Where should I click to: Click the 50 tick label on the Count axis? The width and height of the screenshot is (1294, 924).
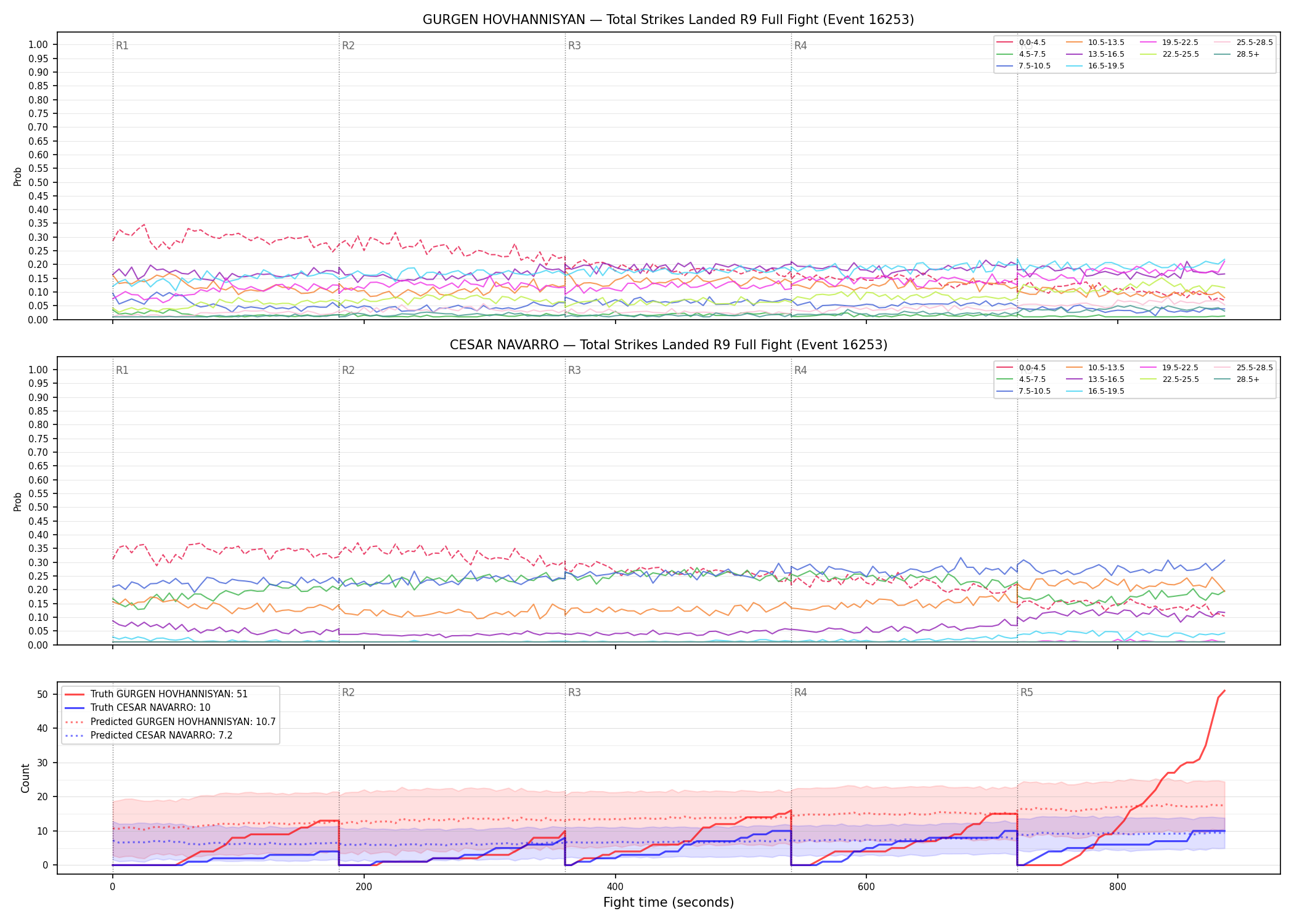pyautogui.click(x=43, y=694)
